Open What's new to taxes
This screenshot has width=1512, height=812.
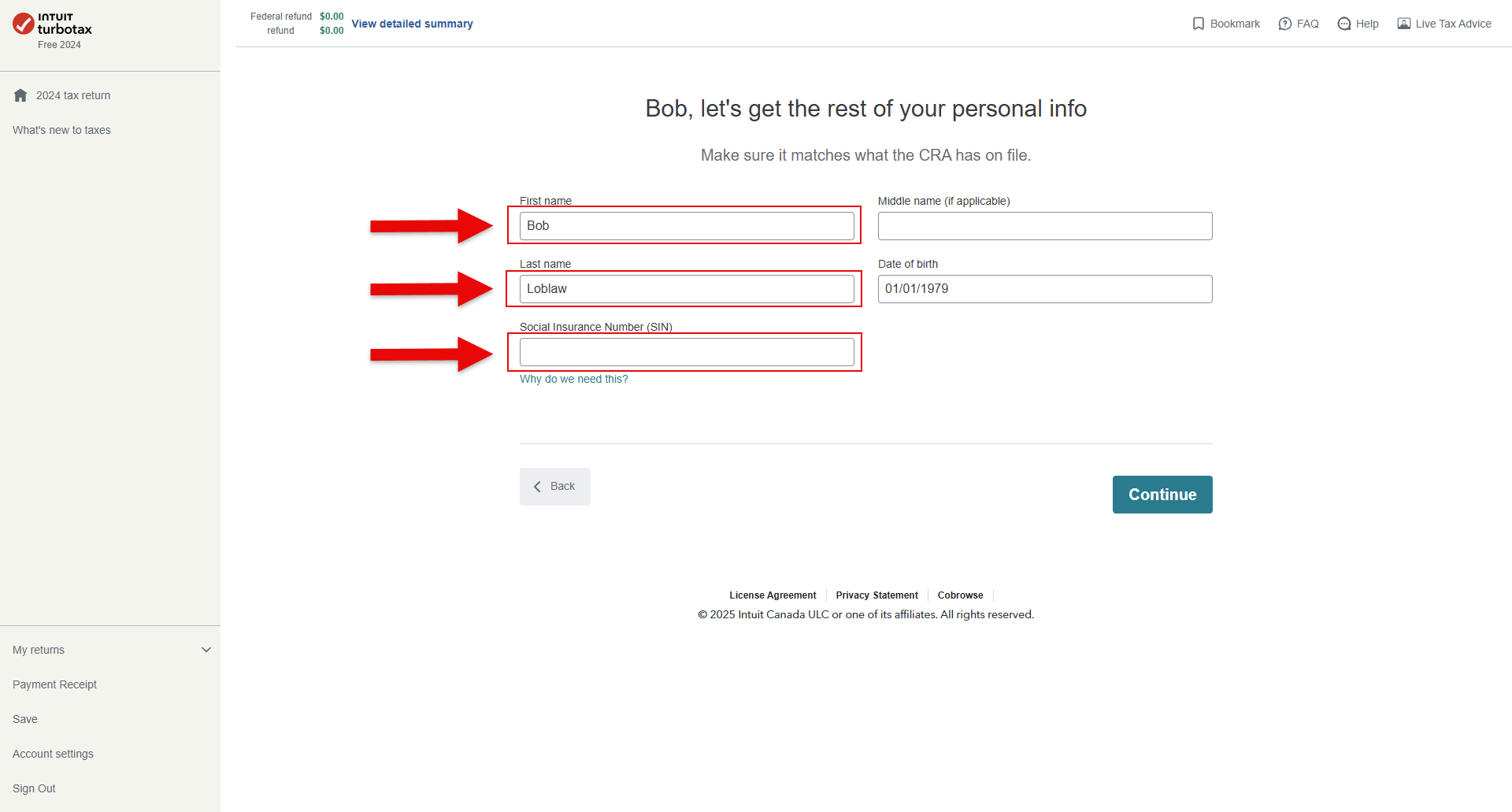(61, 130)
